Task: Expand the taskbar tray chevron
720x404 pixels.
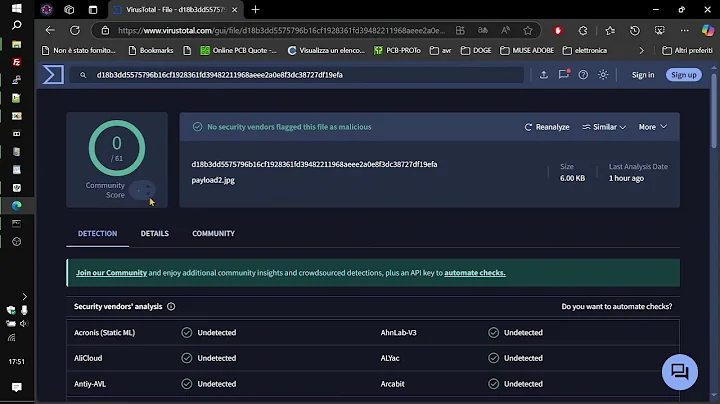Action: click(x=25, y=297)
